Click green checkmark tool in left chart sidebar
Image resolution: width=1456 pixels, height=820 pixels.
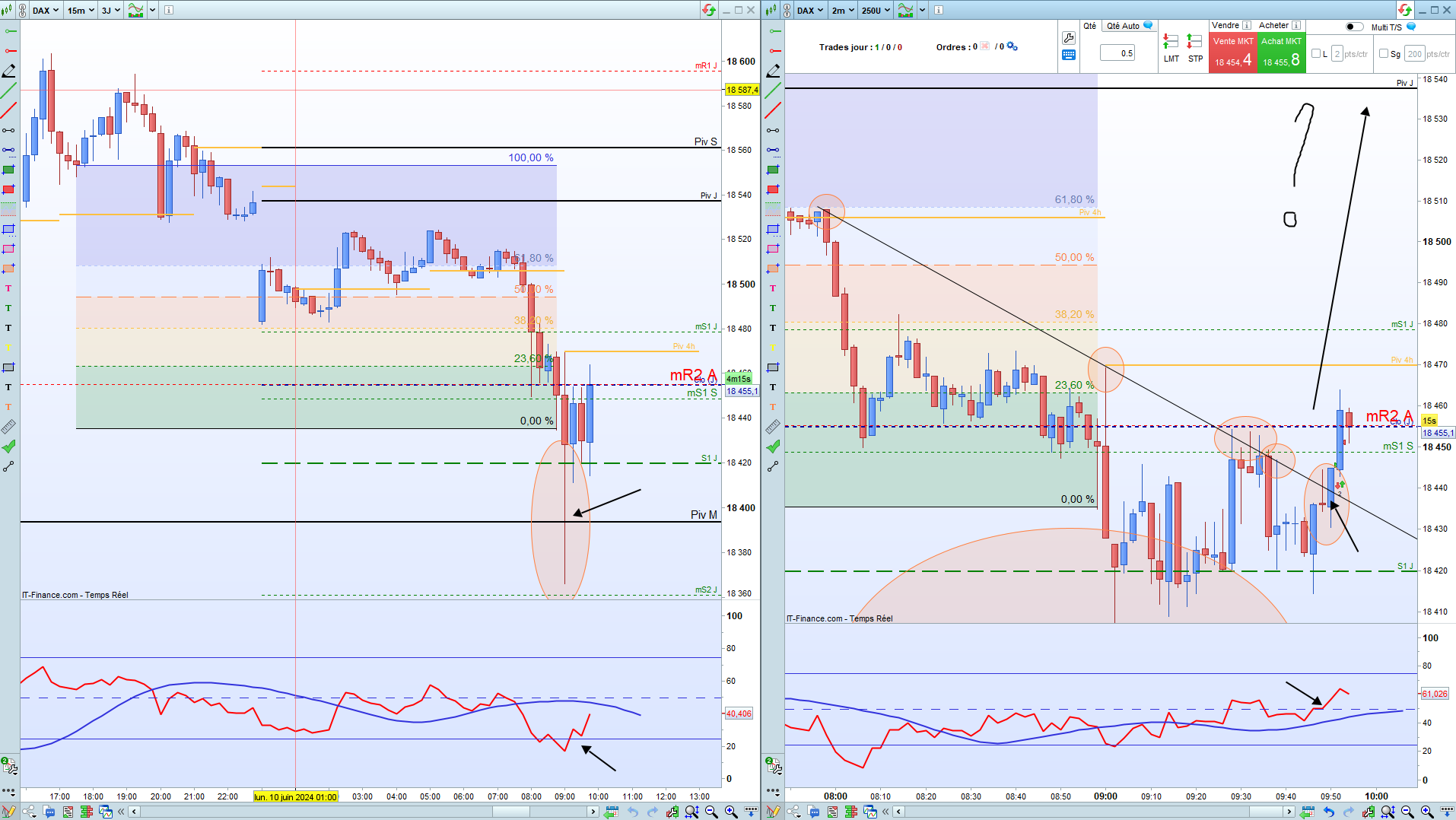coord(9,447)
